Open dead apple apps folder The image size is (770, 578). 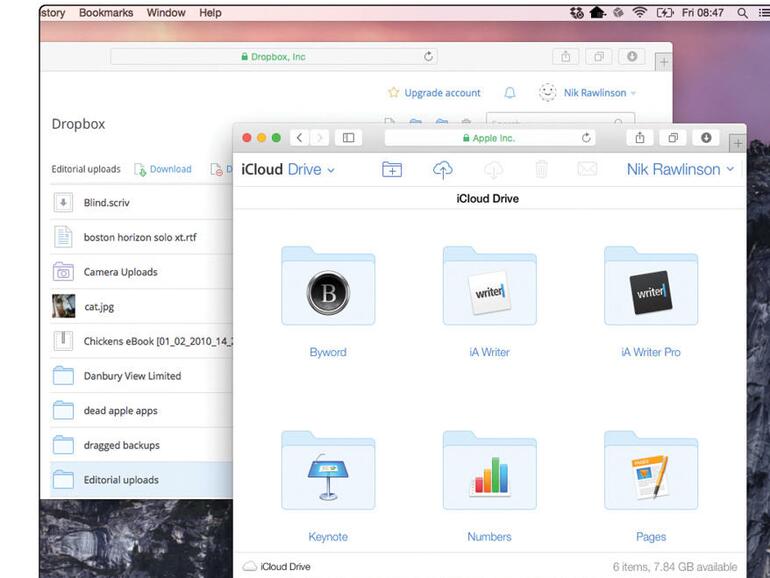[x=142, y=411]
